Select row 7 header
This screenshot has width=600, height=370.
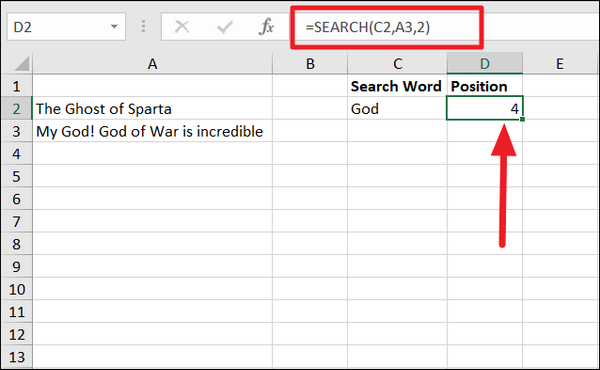(x=17, y=222)
